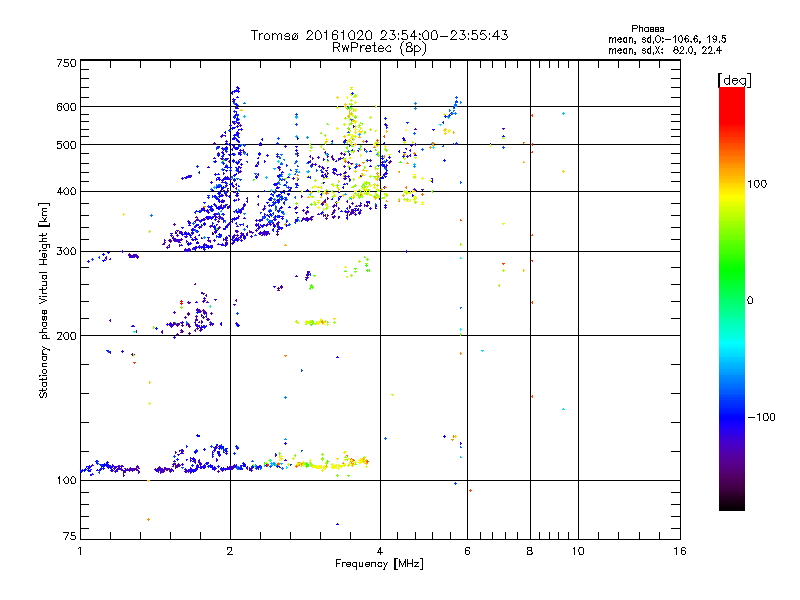The height and width of the screenshot is (600, 800).
Task: Click x-axis tick label '8'
Action: click(530, 551)
